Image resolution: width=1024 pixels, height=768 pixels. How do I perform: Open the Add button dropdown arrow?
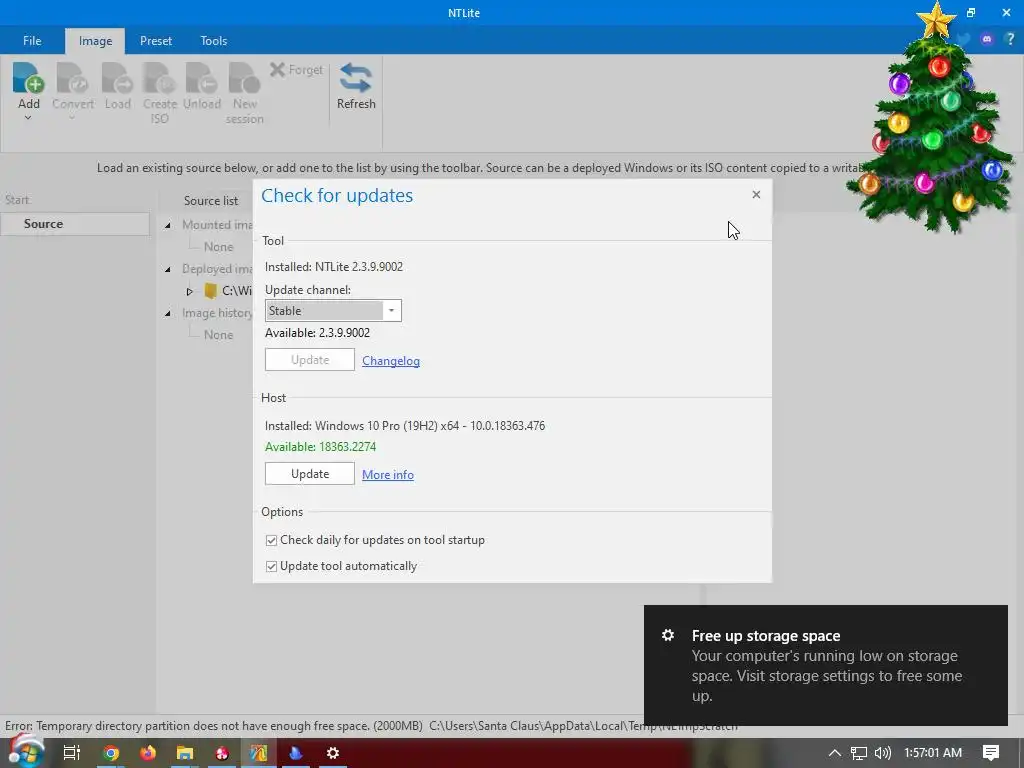pos(28,118)
